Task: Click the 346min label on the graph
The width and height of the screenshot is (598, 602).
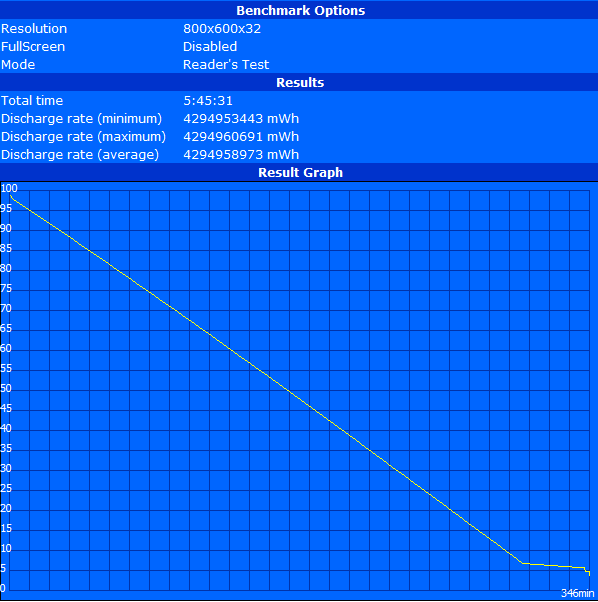Action: pyautogui.click(x=578, y=593)
